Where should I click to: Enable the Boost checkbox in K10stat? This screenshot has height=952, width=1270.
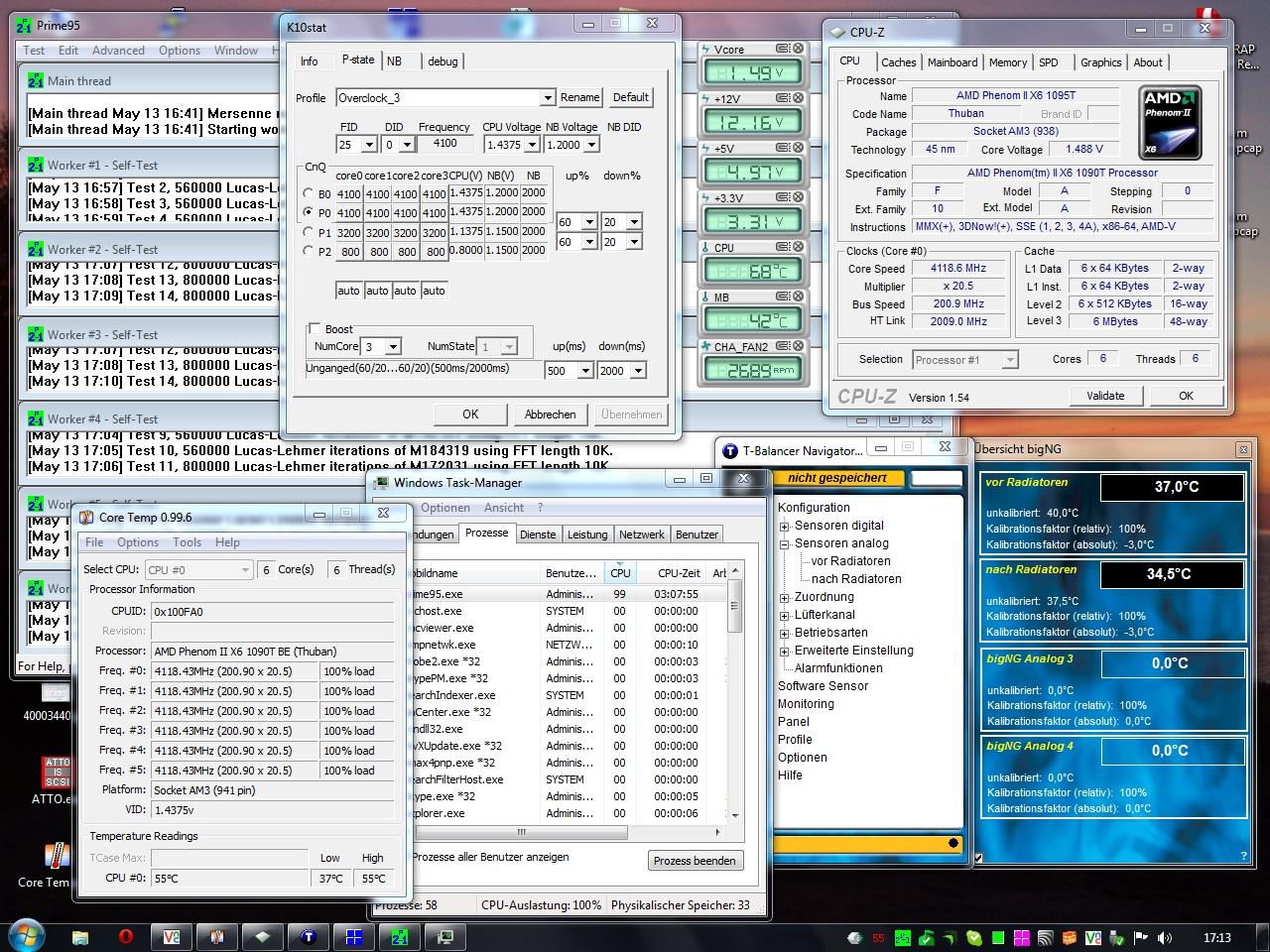pyautogui.click(x=315, y=328)
